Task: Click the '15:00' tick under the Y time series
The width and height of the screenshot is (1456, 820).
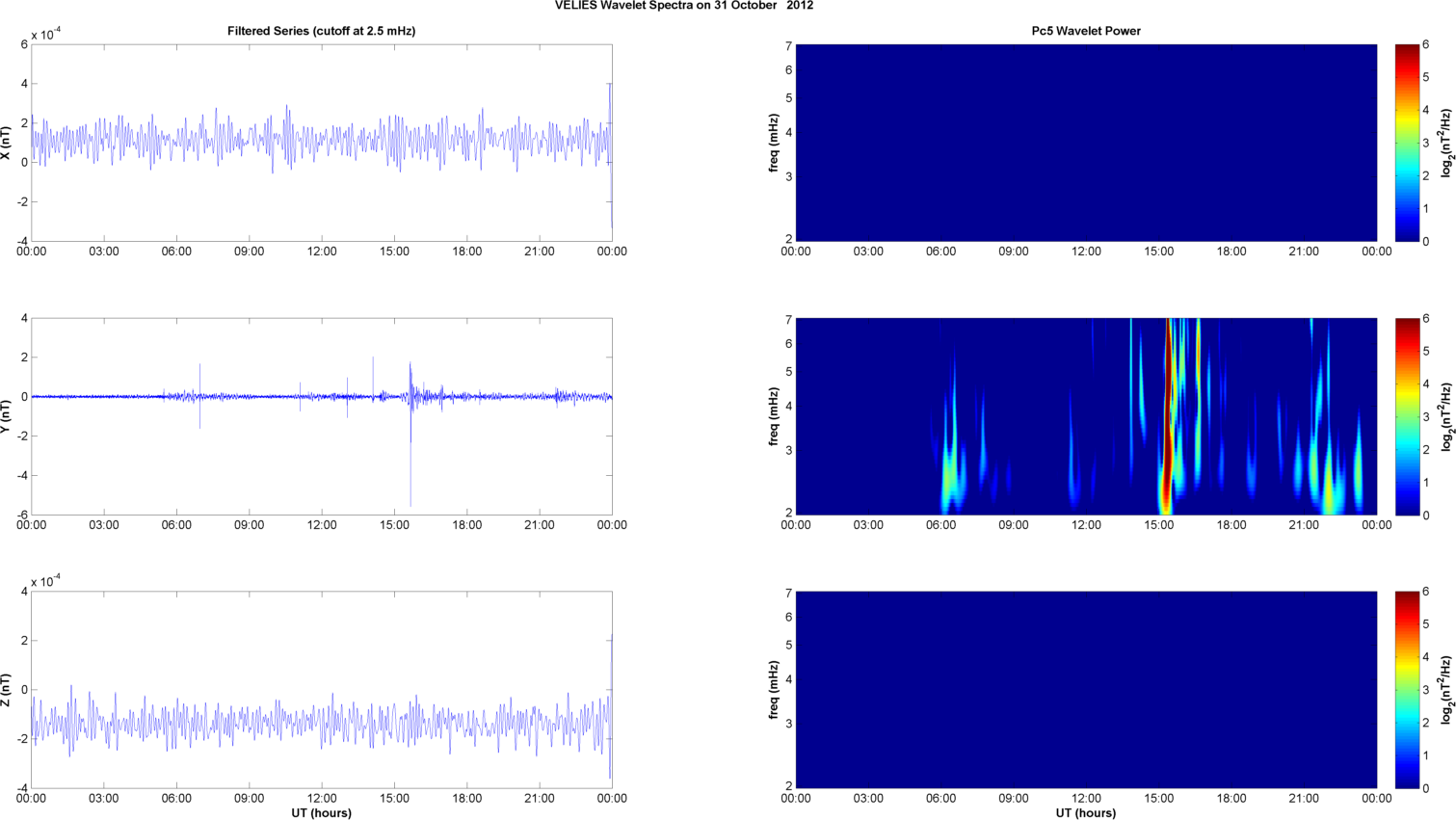Action: 394,525
